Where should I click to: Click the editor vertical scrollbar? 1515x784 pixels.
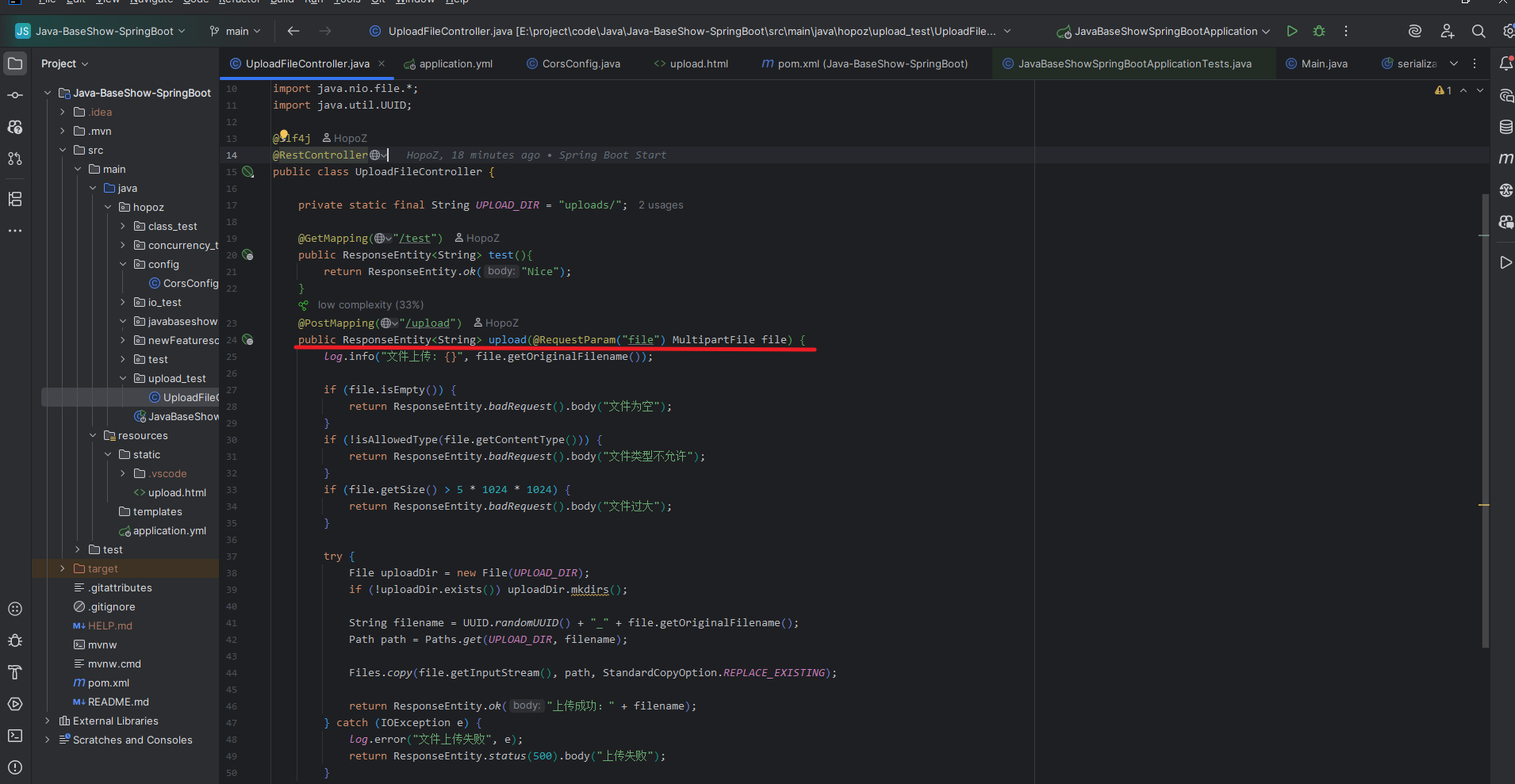click(1485, 420)
